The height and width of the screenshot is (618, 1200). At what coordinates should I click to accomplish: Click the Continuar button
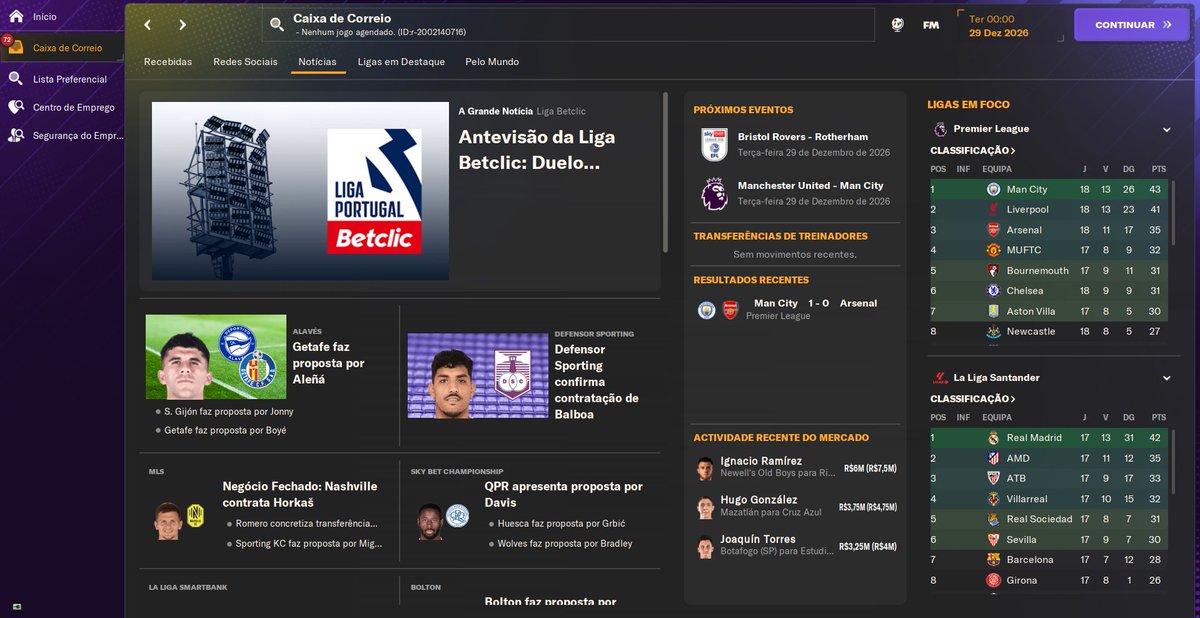pos(1132,25)
